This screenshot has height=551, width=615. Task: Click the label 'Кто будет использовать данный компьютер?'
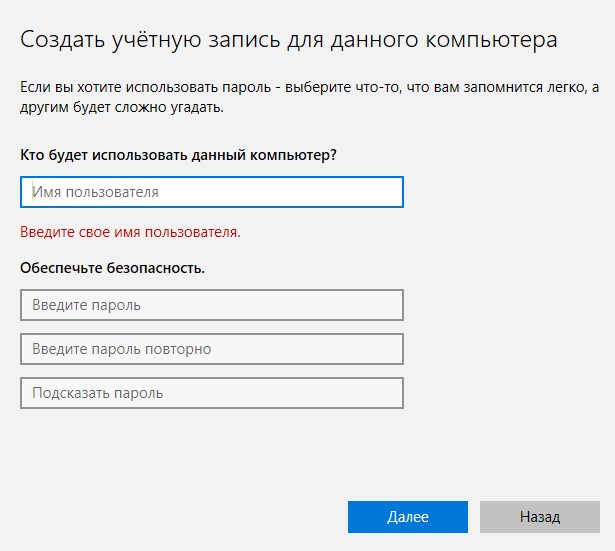pos(178,155)
